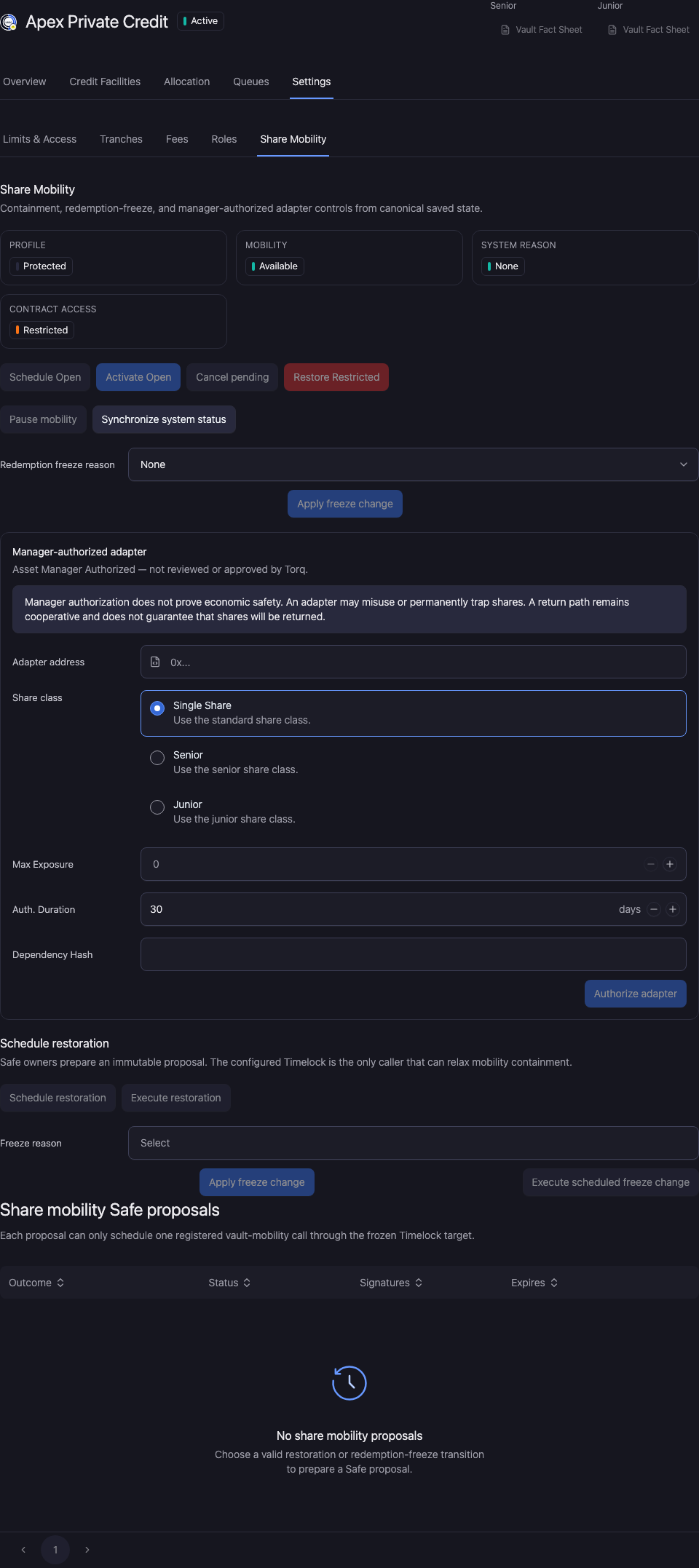The image size is (699, 1568).
Task: Open the Allocation tab
Action: coord(187,82)
